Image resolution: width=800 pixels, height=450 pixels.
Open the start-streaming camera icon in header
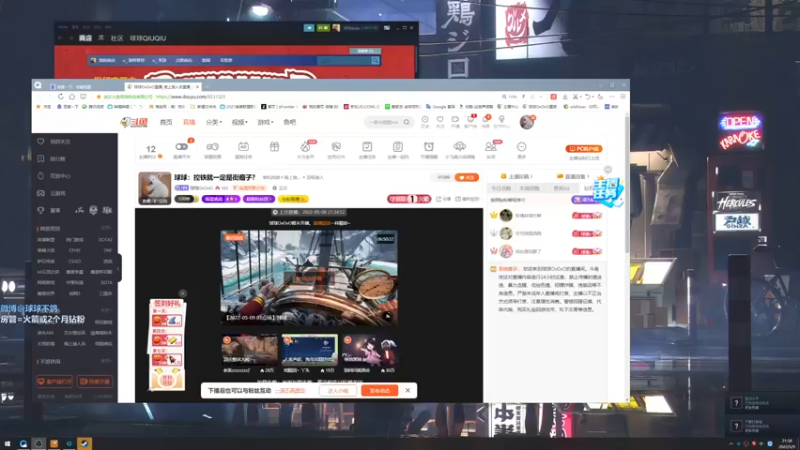click(x=455, y=119)
